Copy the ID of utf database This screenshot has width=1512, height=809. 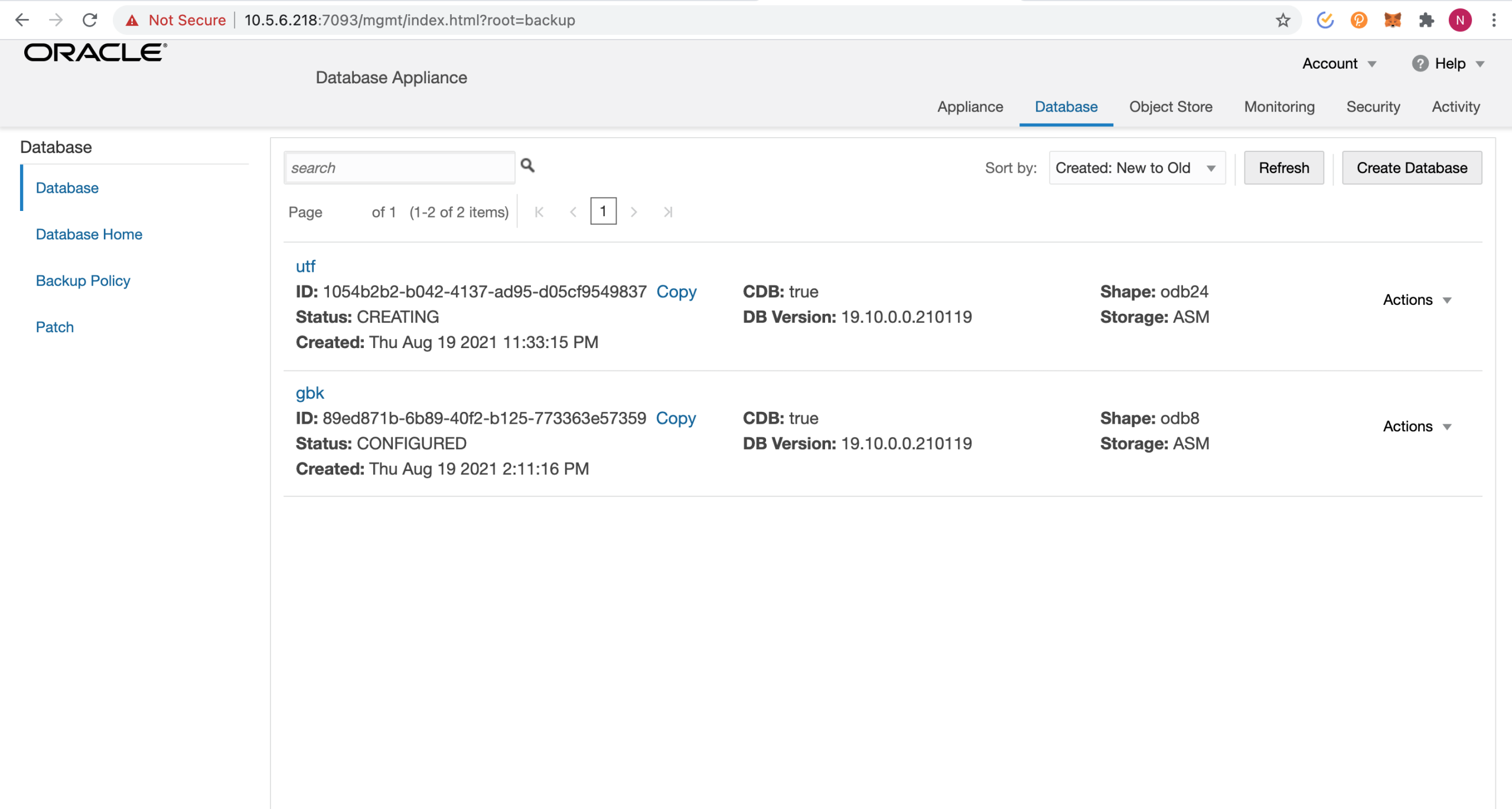point(676,291)
